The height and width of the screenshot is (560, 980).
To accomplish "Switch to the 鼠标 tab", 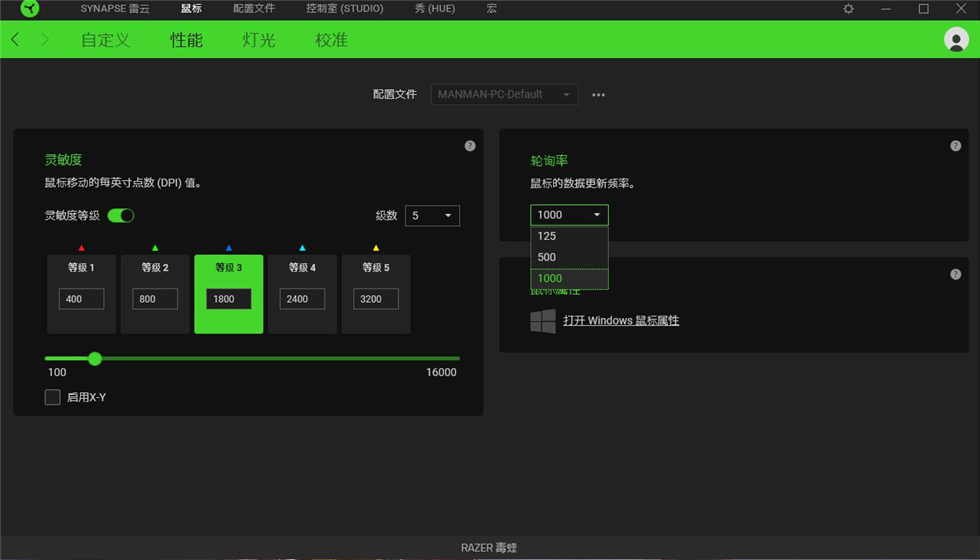I will pos(191,9).
